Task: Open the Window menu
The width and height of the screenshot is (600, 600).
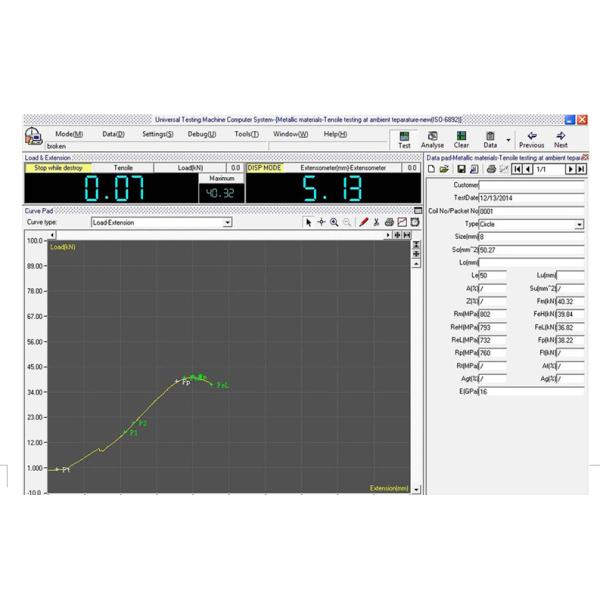Action: pos(290,134)
